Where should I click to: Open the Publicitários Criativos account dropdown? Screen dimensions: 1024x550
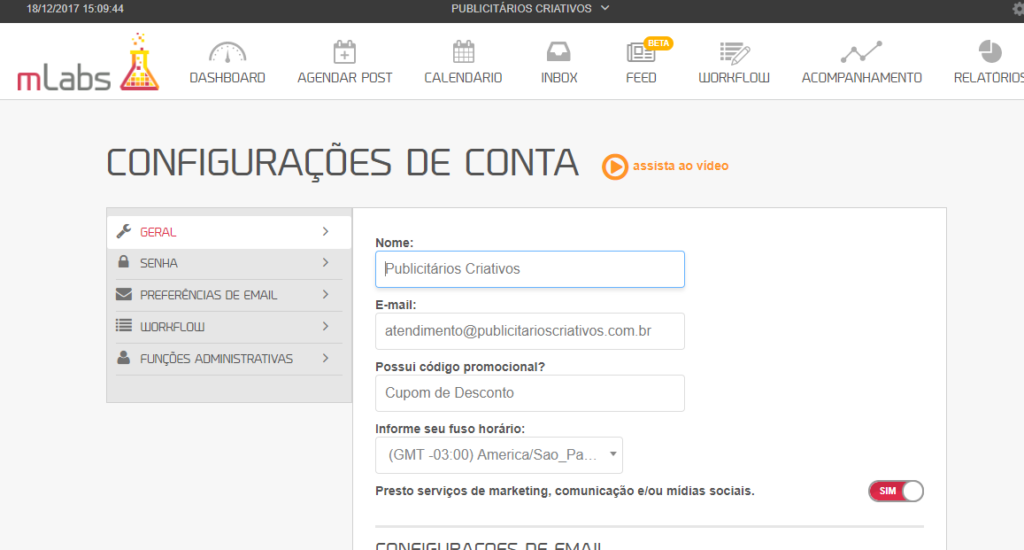pyautogui.click(x=530, y=8)
